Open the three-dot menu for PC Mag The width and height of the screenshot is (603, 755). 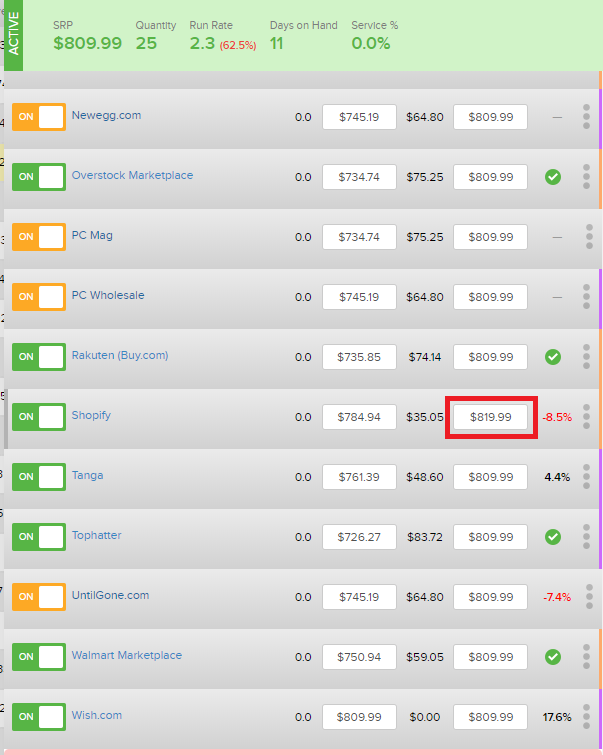[589, 236]
